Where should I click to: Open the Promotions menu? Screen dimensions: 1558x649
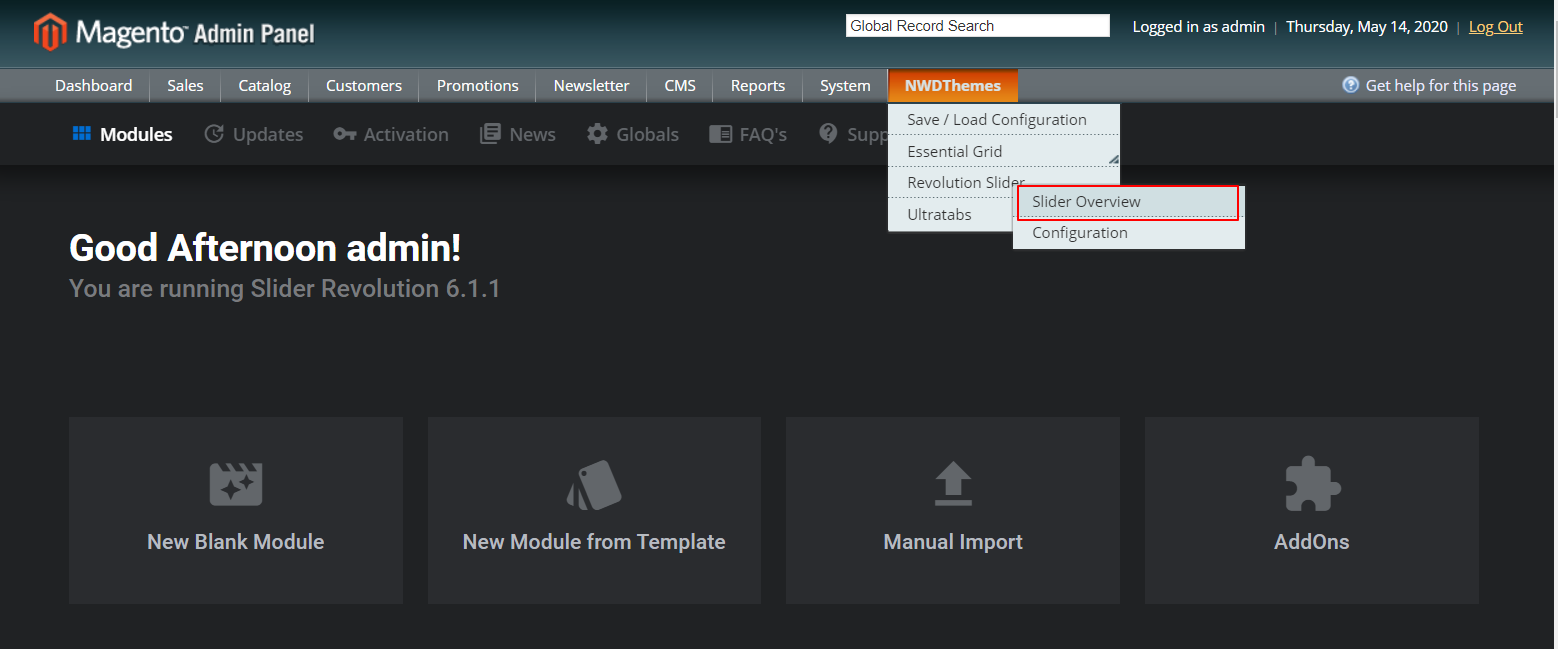coord(478,86)
